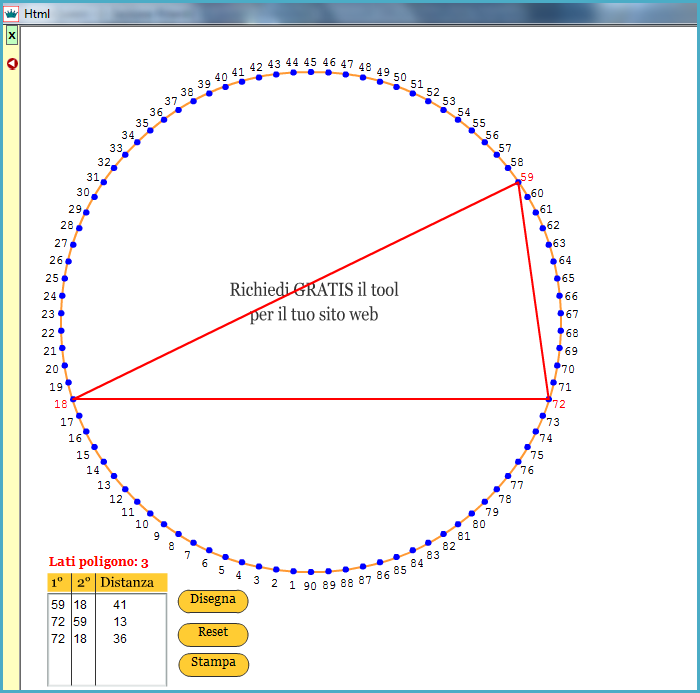Image resolution: width=700 pixels, height=693 pixels.
Task: Select circle point 45
Action: point(311,72)
